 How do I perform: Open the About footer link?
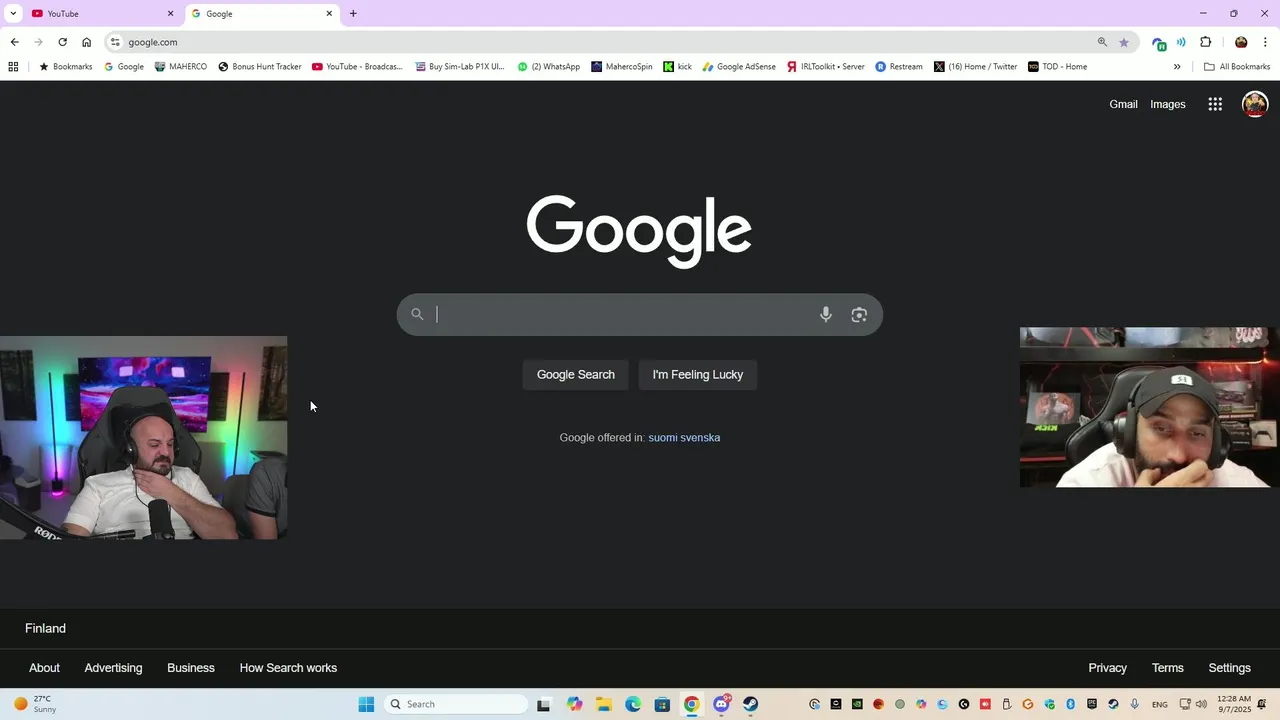click(x=44, y=668)
